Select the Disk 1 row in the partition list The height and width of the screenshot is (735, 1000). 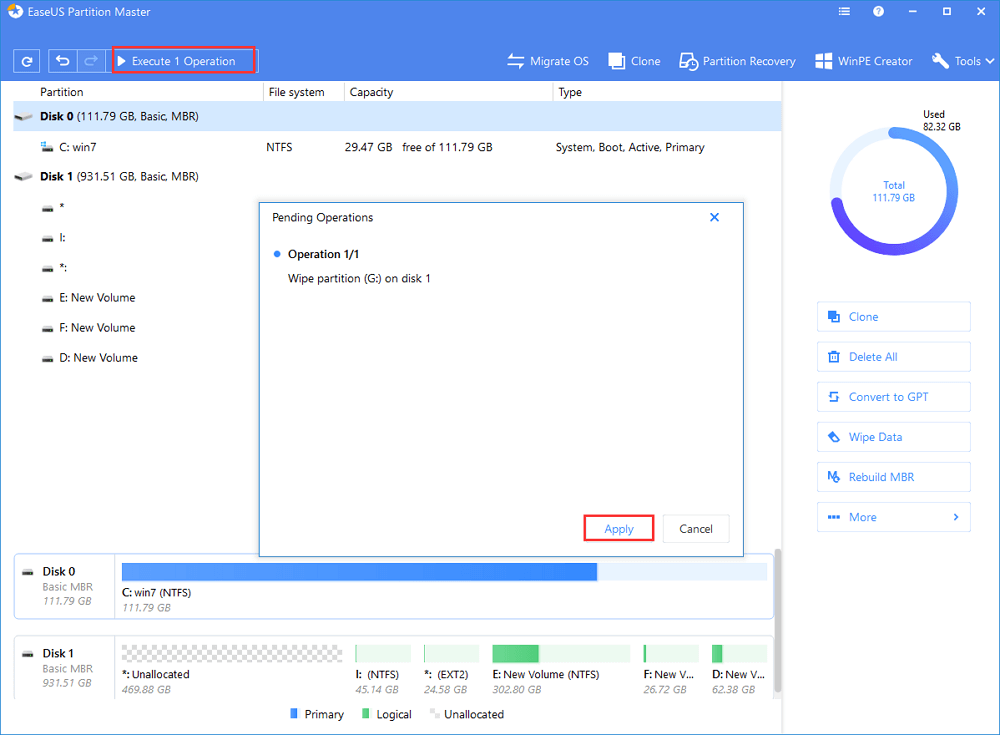pyautogui.click(x=397, y=176)
